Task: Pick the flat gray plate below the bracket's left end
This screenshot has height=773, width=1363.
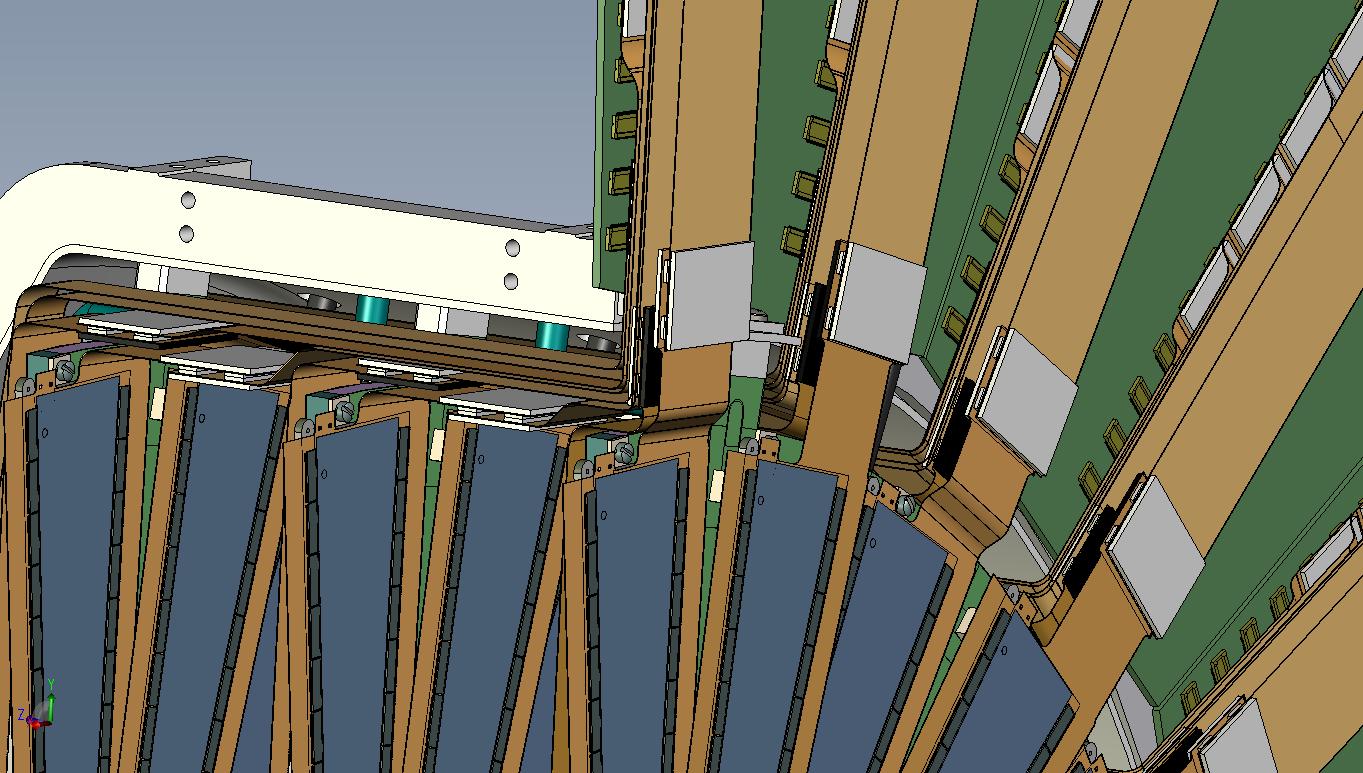Action: 125,322
